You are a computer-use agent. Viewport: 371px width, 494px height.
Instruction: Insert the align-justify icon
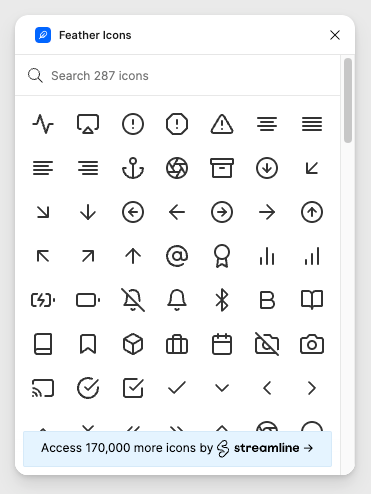click(x=312, y=124)
